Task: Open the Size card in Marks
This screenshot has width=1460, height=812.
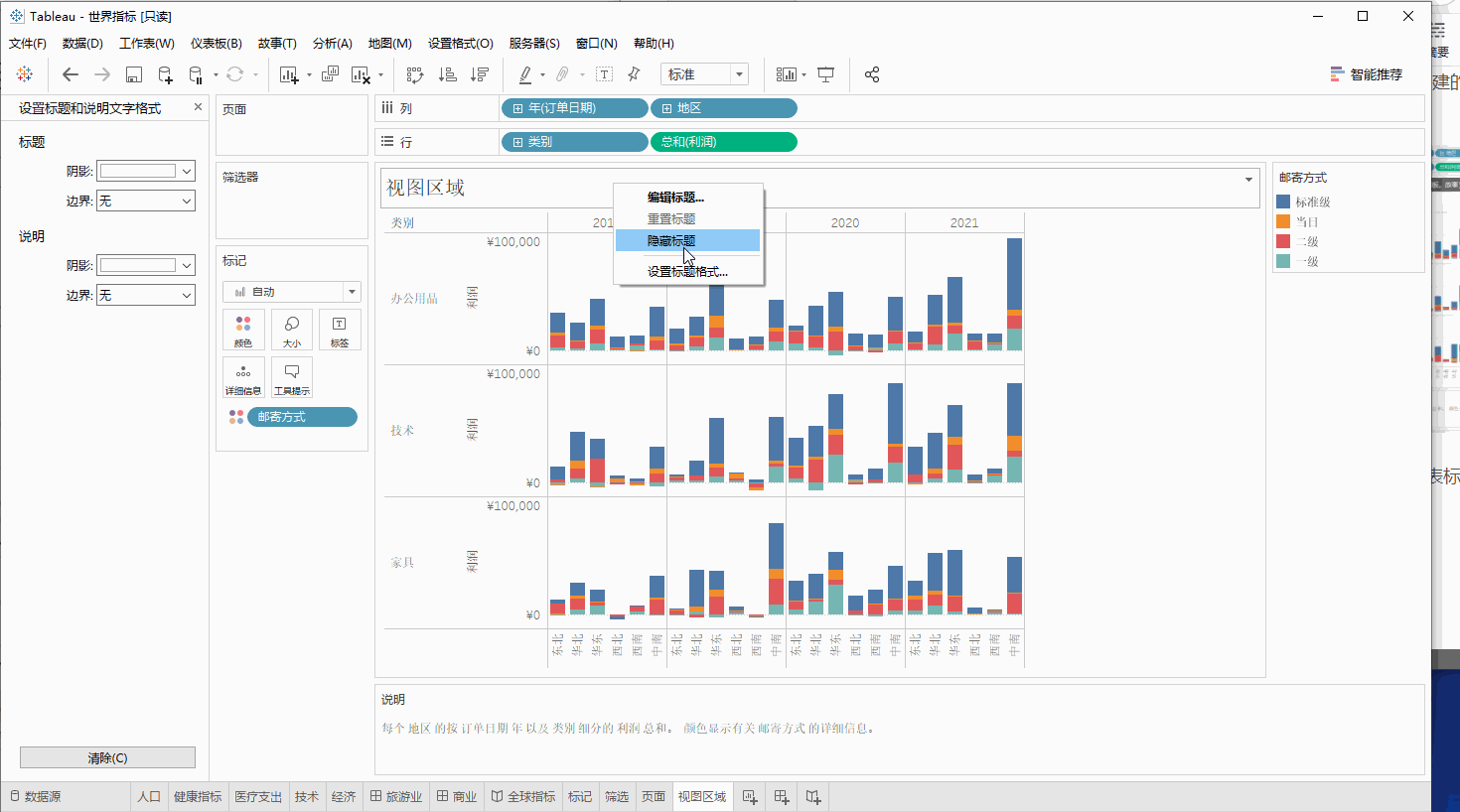Action: [x=292, y=330]
